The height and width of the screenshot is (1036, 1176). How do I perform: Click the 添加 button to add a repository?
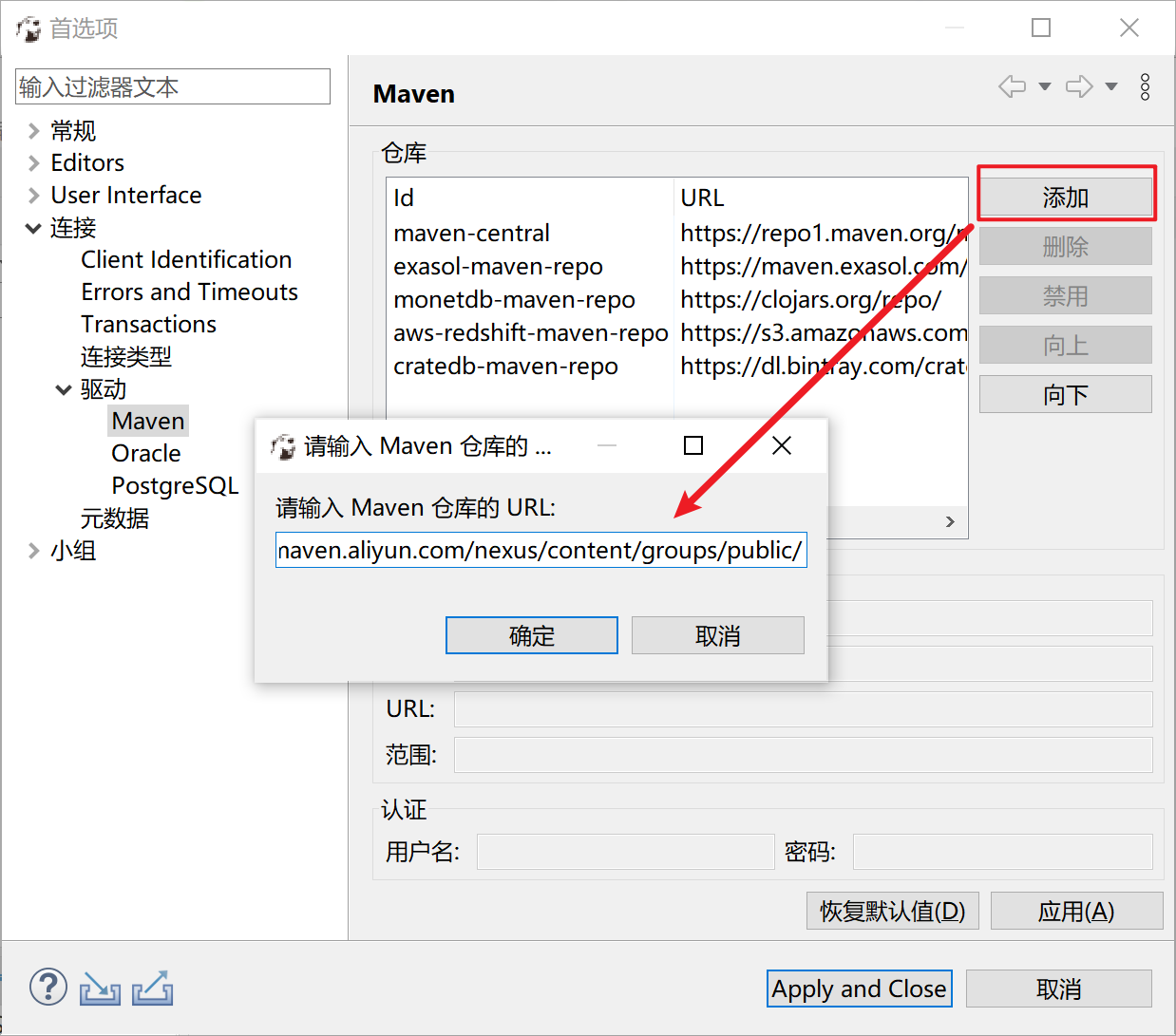[x=1065, y=196]
